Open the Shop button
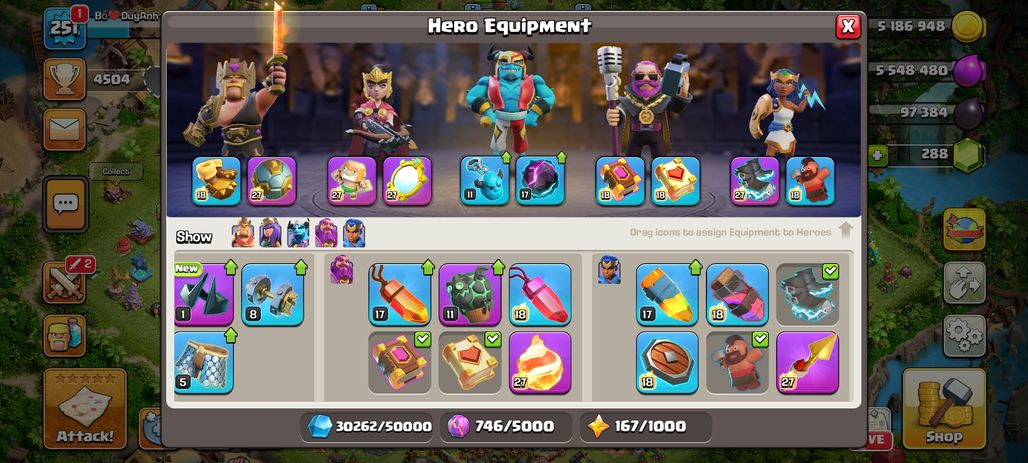Image resolution: width=1028 pixels, height=463 pixels. 944,409
